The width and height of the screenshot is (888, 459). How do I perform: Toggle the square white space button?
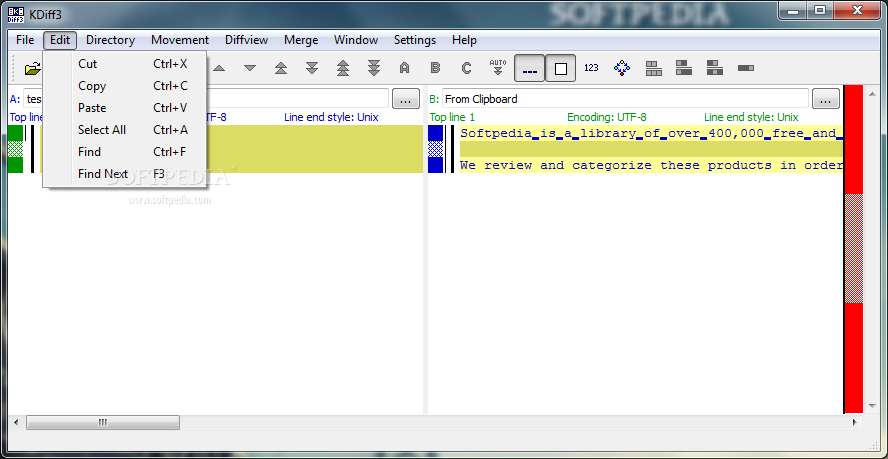[x=561, y=69]
